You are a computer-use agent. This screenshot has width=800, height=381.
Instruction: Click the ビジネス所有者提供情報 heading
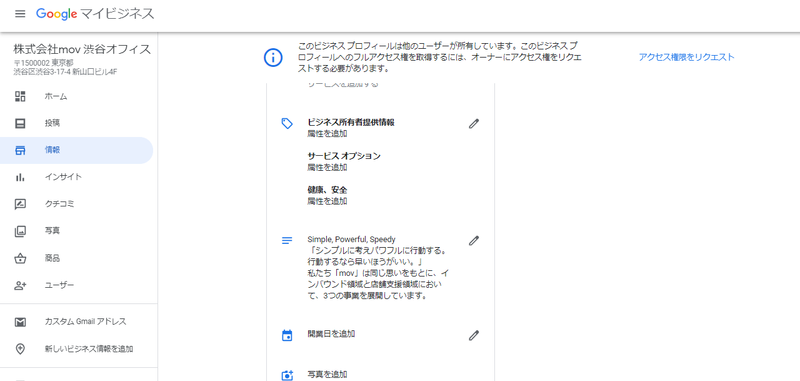tap(351, 122)
